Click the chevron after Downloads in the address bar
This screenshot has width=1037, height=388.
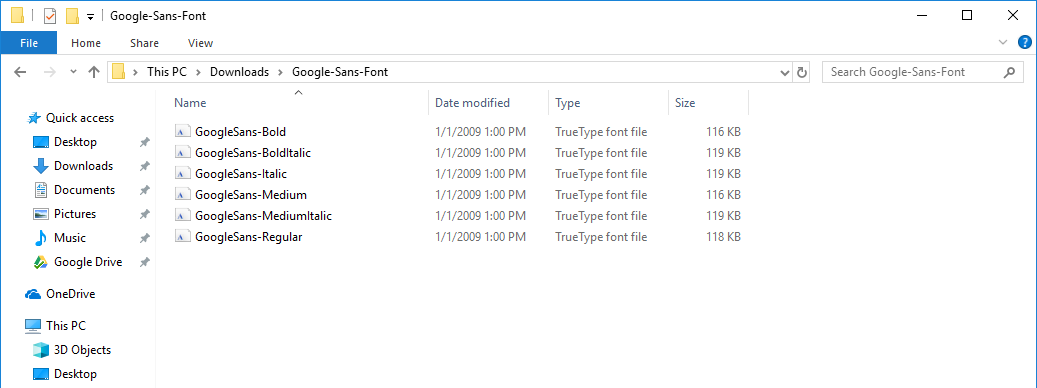[x=280, y=72]
